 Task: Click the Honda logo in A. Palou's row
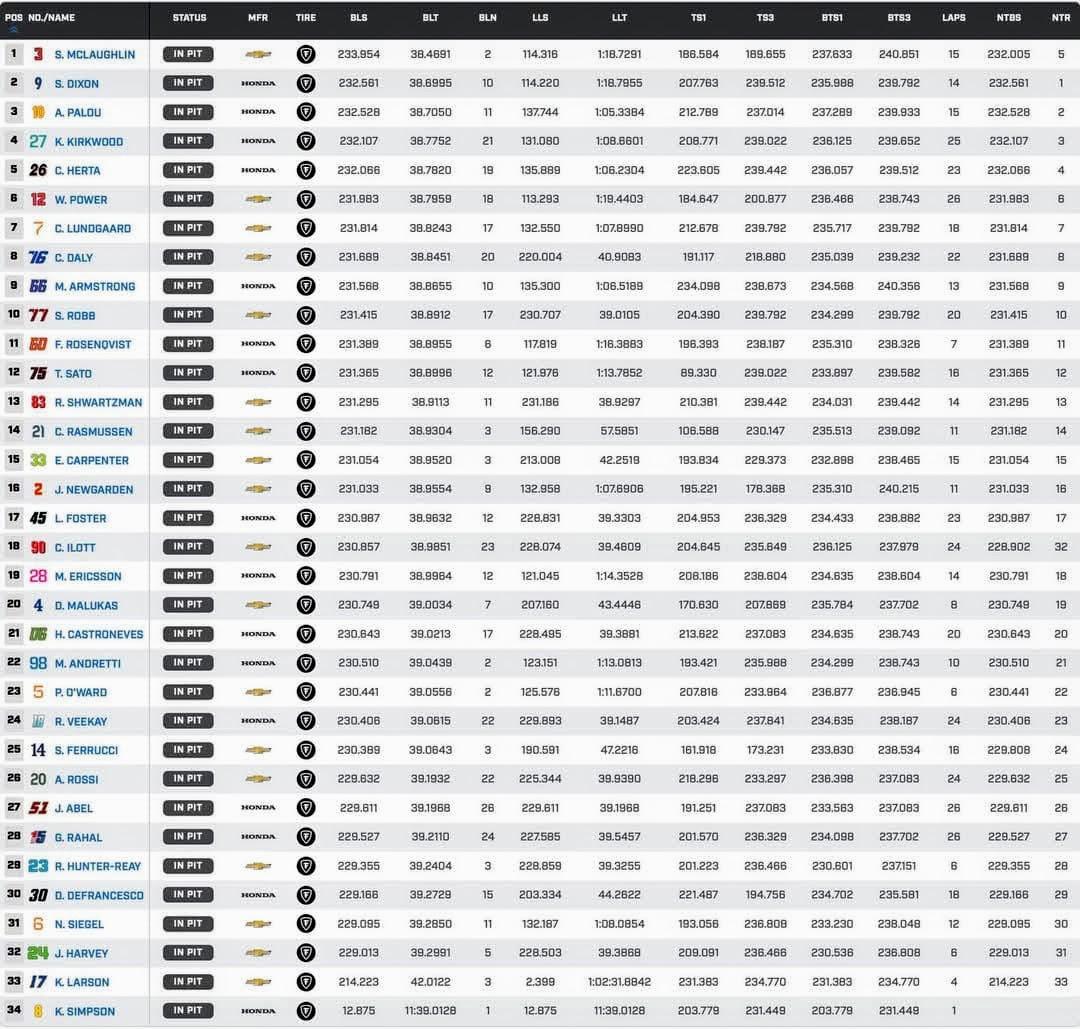(x=258, y=112)
